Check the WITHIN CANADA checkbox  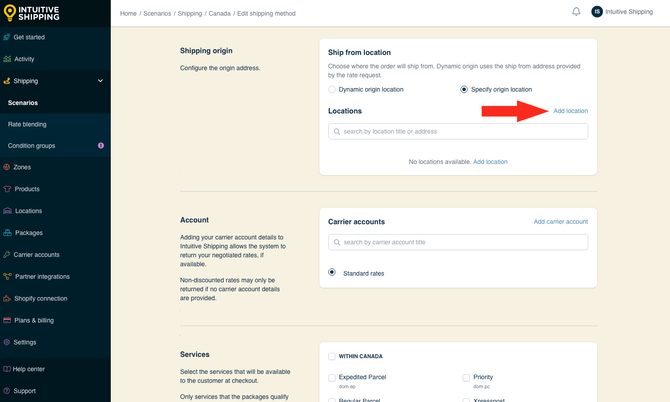[x=332, y=356]
